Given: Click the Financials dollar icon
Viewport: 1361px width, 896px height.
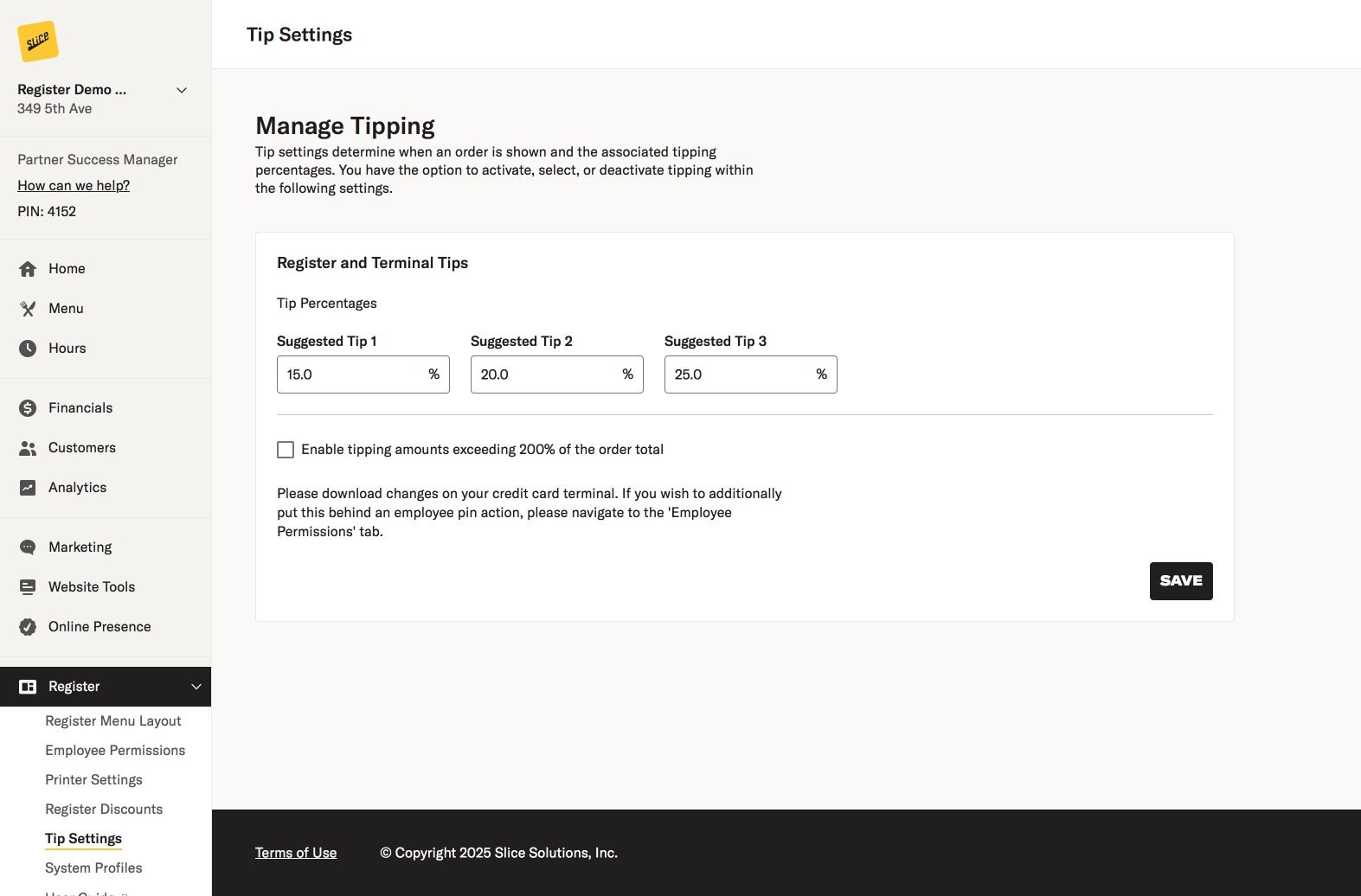Looking at the screenshot, I should (28, 408).
